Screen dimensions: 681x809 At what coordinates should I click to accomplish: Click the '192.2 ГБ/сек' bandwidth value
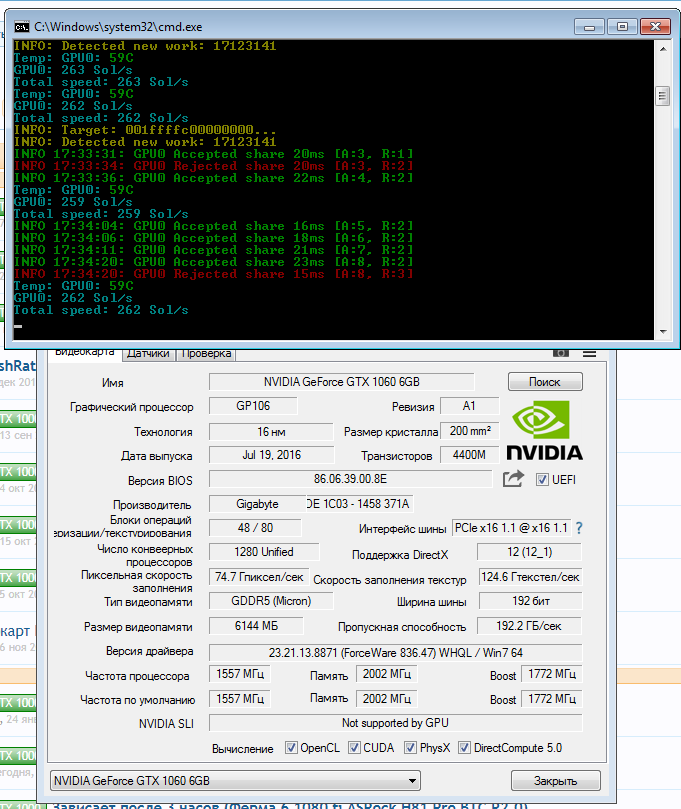pyautogui.click(x=529, y=626)
